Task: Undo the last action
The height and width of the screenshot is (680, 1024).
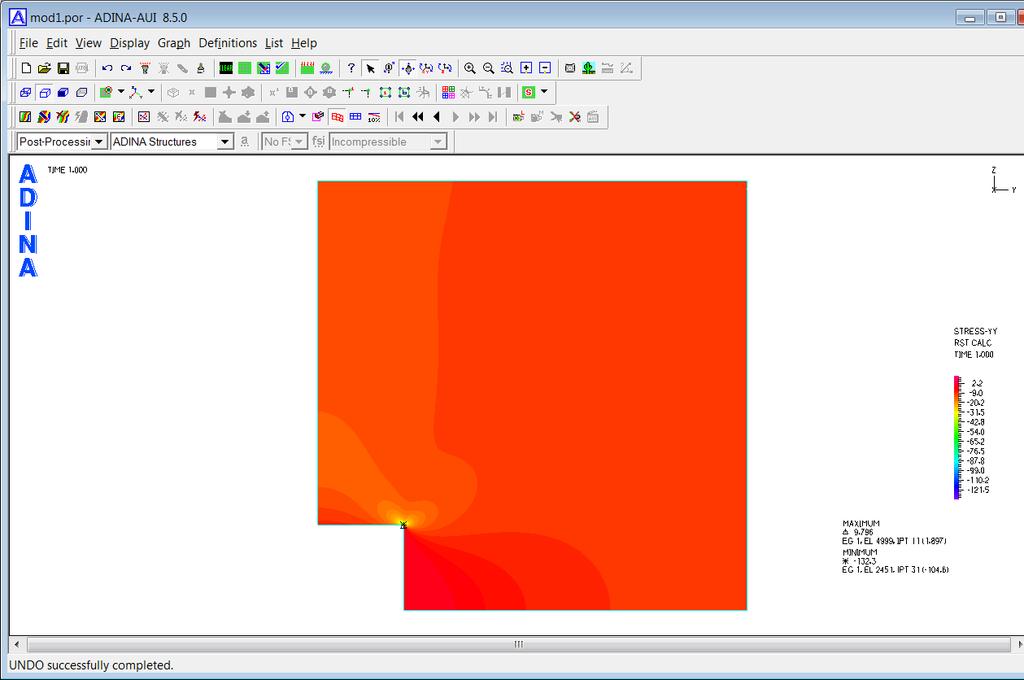Action: coord(108,68)
